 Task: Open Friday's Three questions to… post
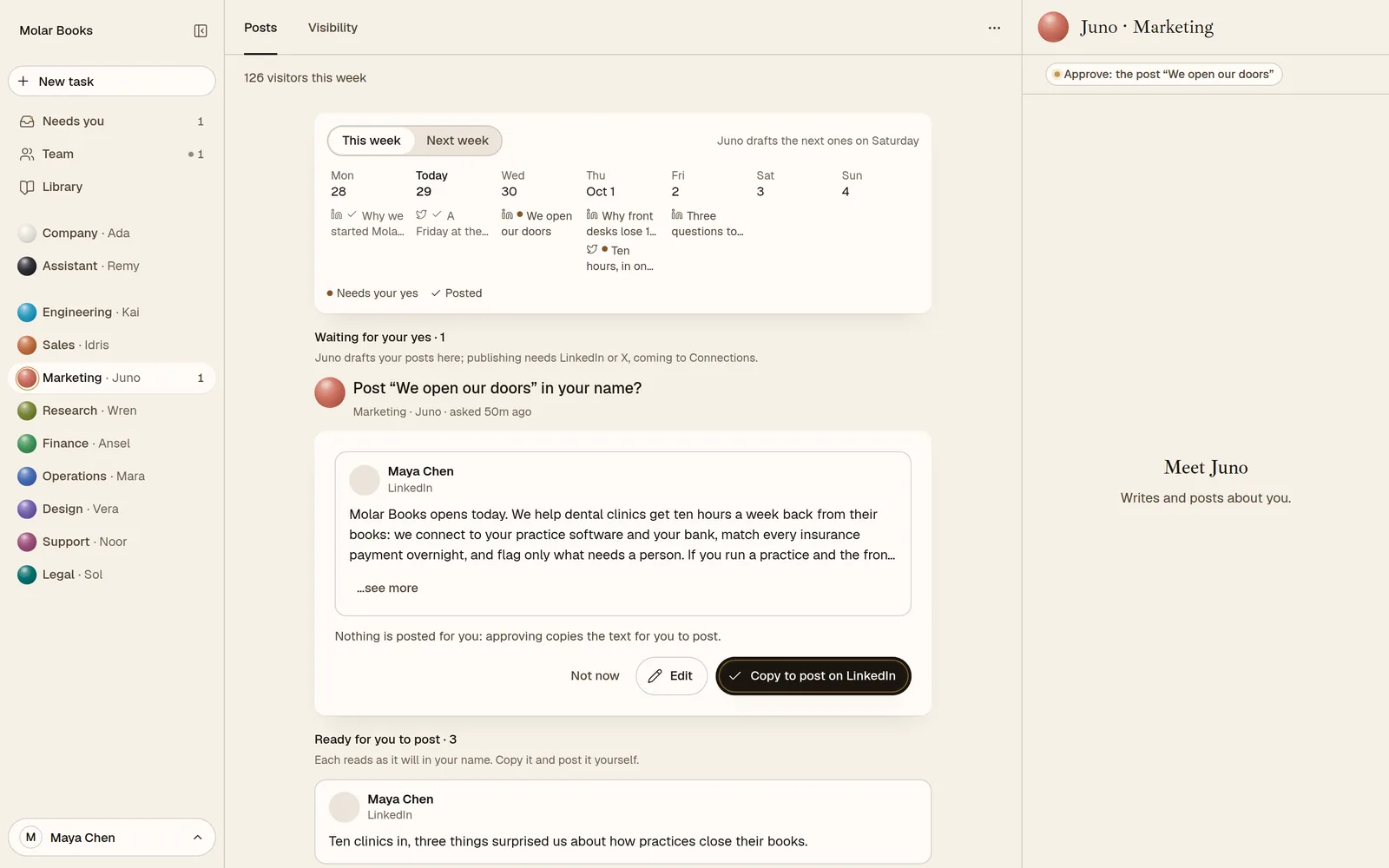coord(707,223)
